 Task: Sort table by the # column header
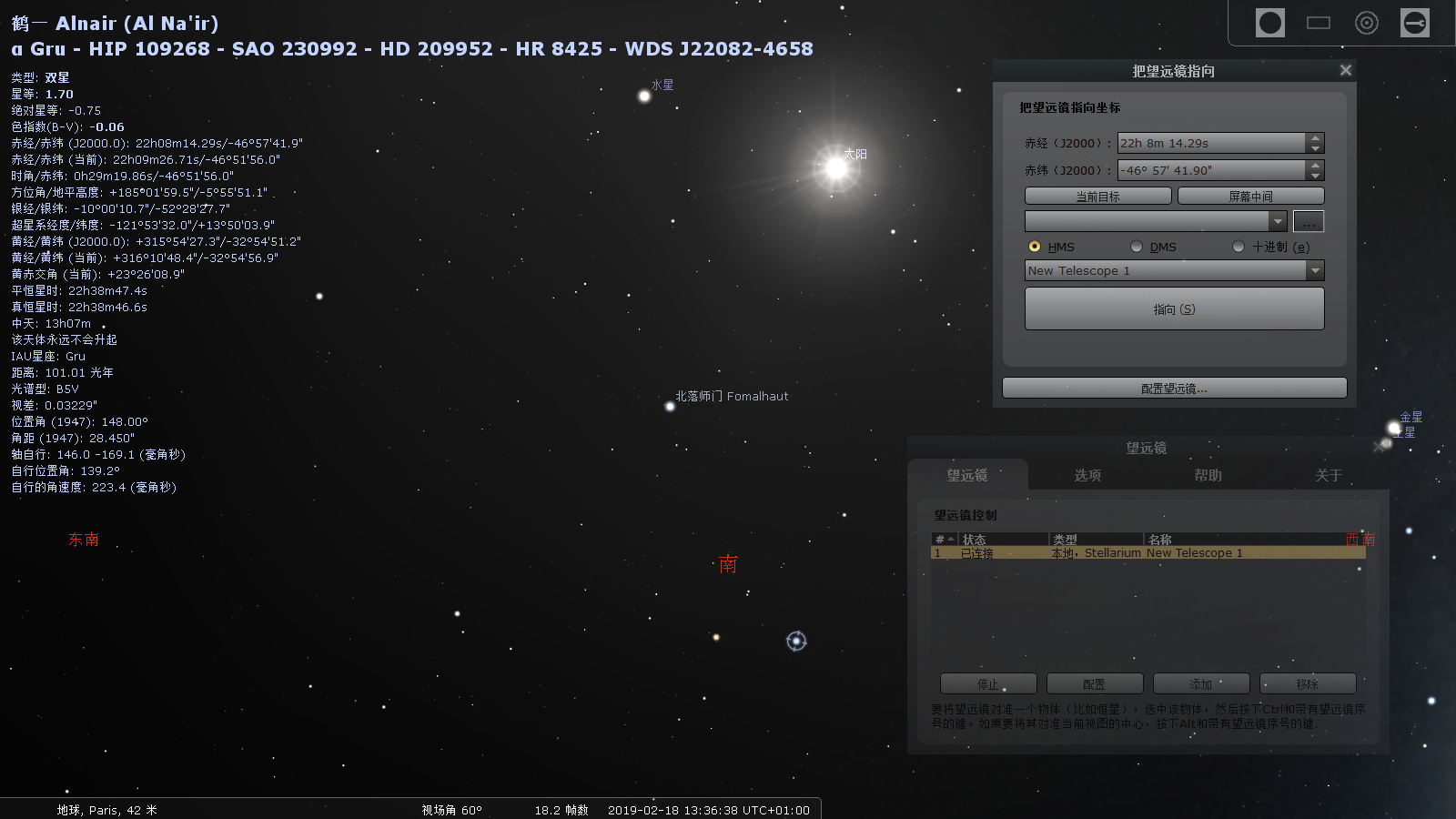[x=945, y=540]
